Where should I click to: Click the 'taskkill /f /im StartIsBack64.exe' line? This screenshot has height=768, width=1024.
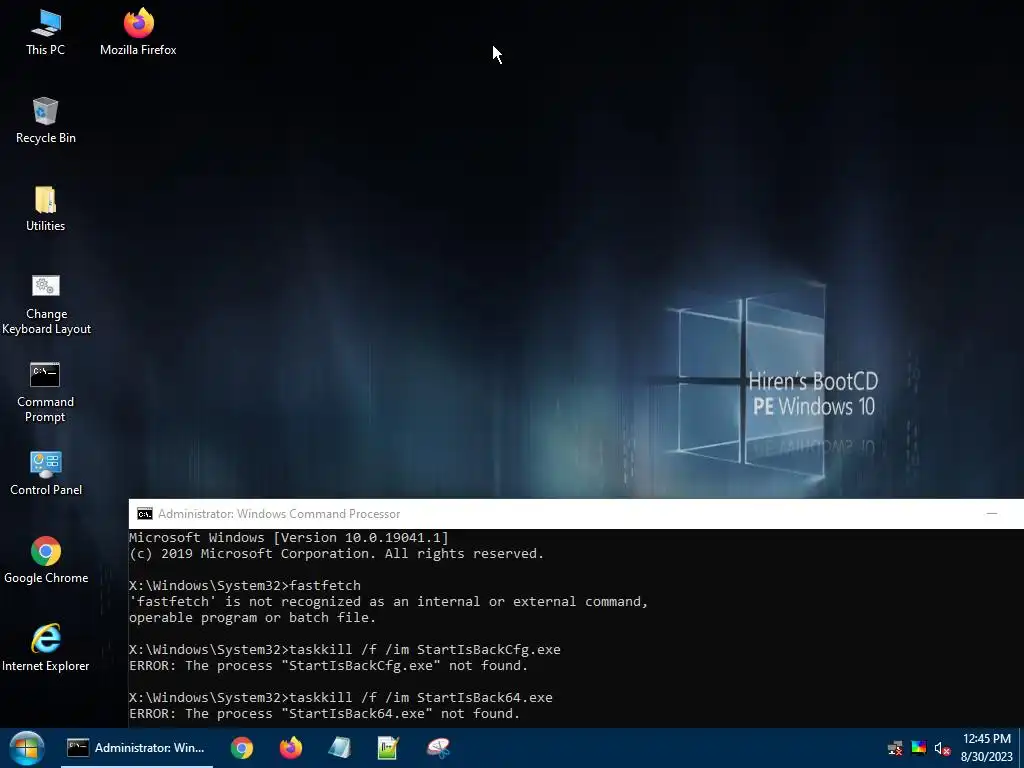pyautogui.click(x=421, y=697)
